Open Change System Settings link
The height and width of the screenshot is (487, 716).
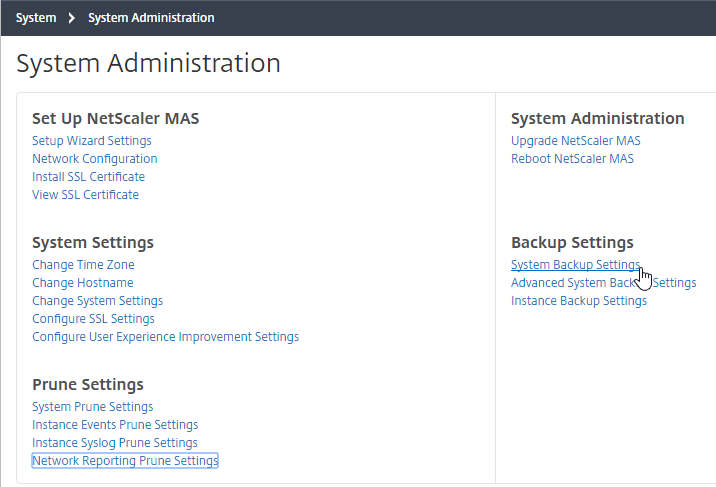coord(98,301)
